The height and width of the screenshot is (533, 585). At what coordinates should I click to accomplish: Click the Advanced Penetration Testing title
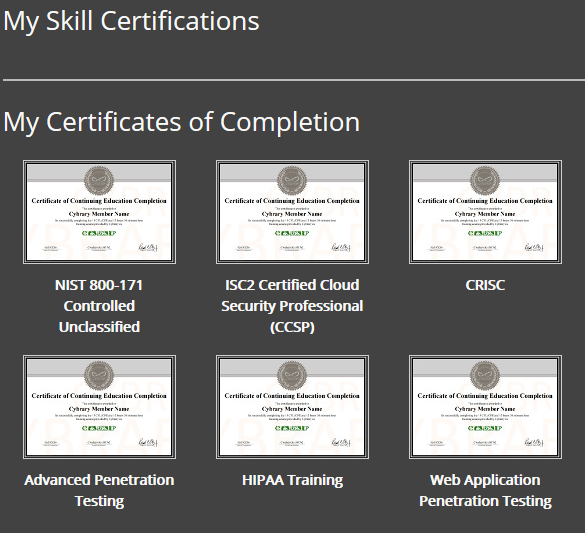point(99,490)
